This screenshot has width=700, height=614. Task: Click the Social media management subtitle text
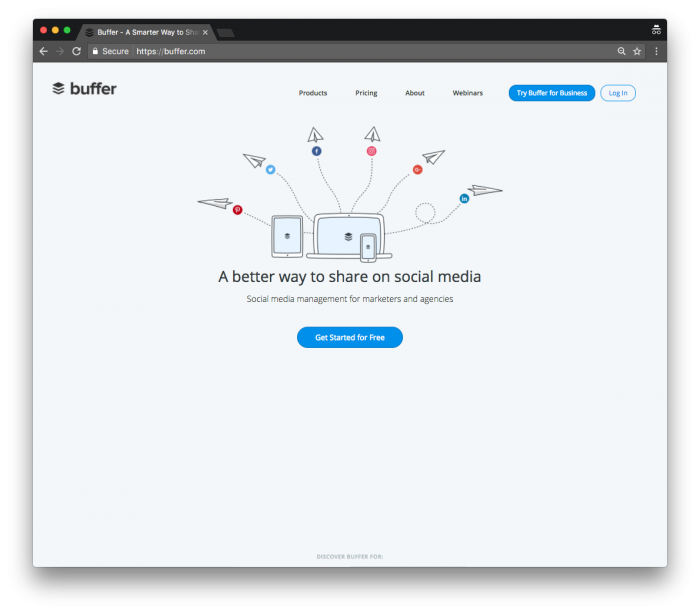pos(350,299)
